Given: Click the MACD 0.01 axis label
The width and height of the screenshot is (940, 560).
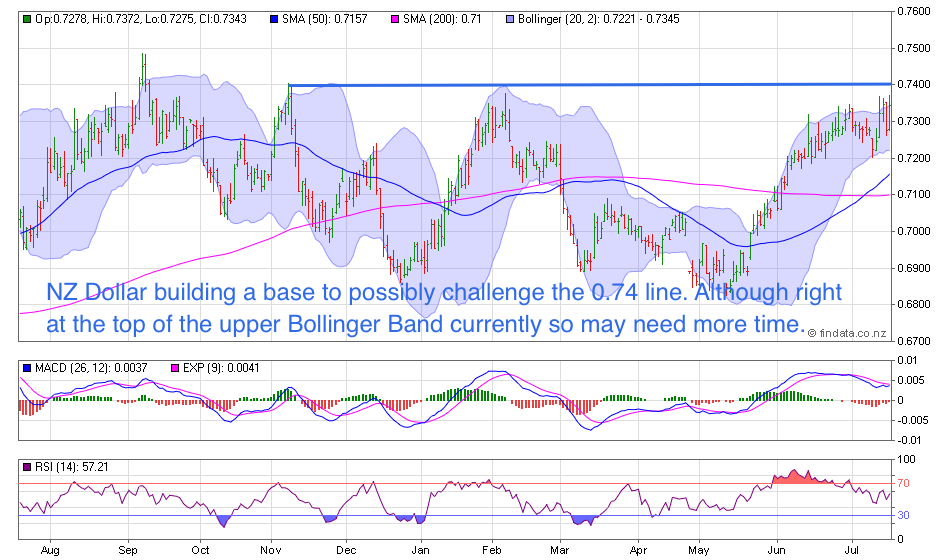Looking at the screenshot, I should (x=908, y=361).
